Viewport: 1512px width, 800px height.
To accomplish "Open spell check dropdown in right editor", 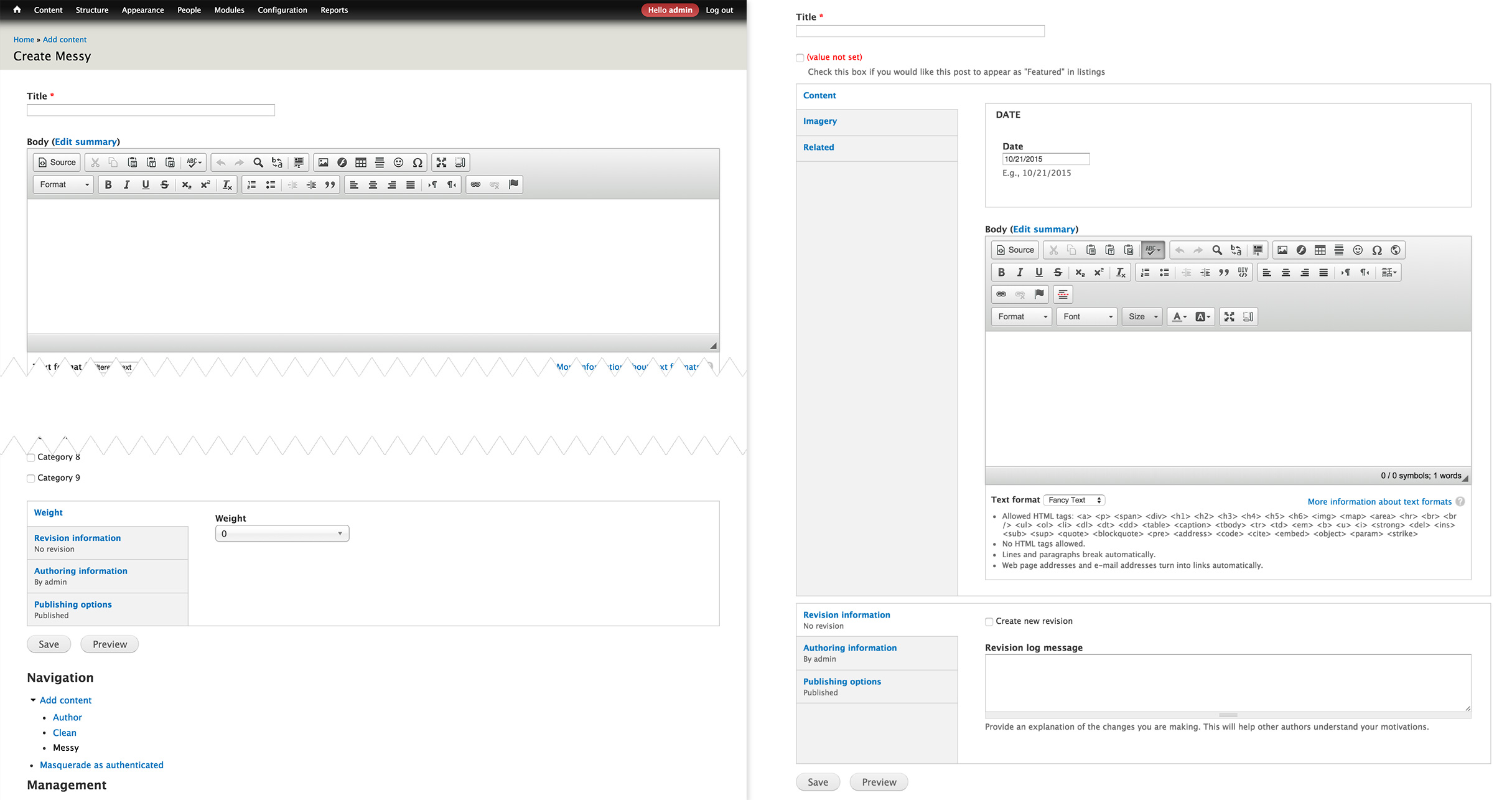I will tap(1153, 250).
